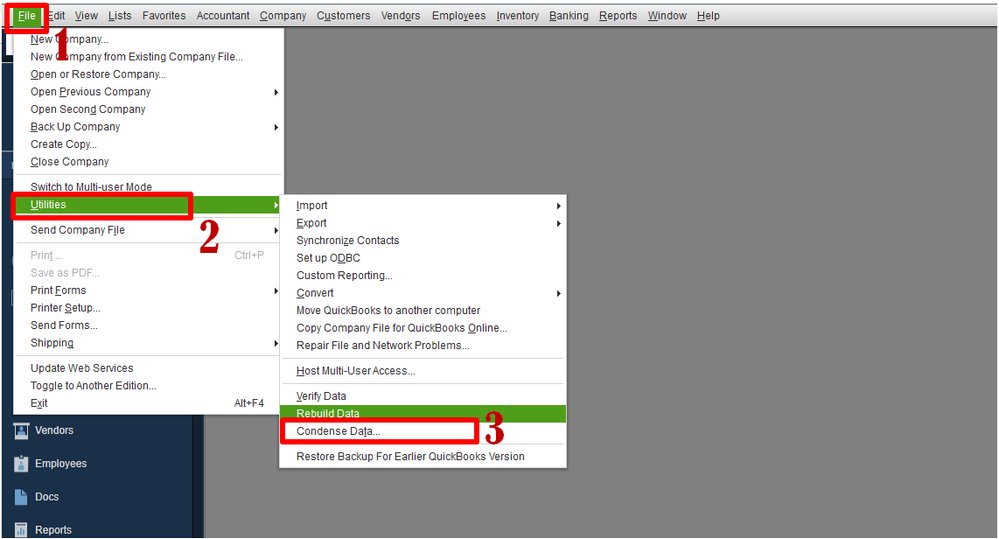Expand Print Forms submenu arrow
The image size is (999, 539).
[276, 291]
